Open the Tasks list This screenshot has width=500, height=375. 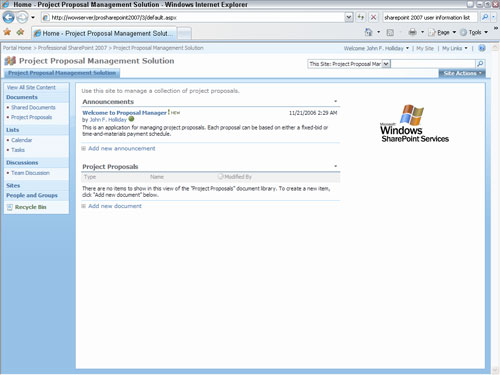point(18,150)
